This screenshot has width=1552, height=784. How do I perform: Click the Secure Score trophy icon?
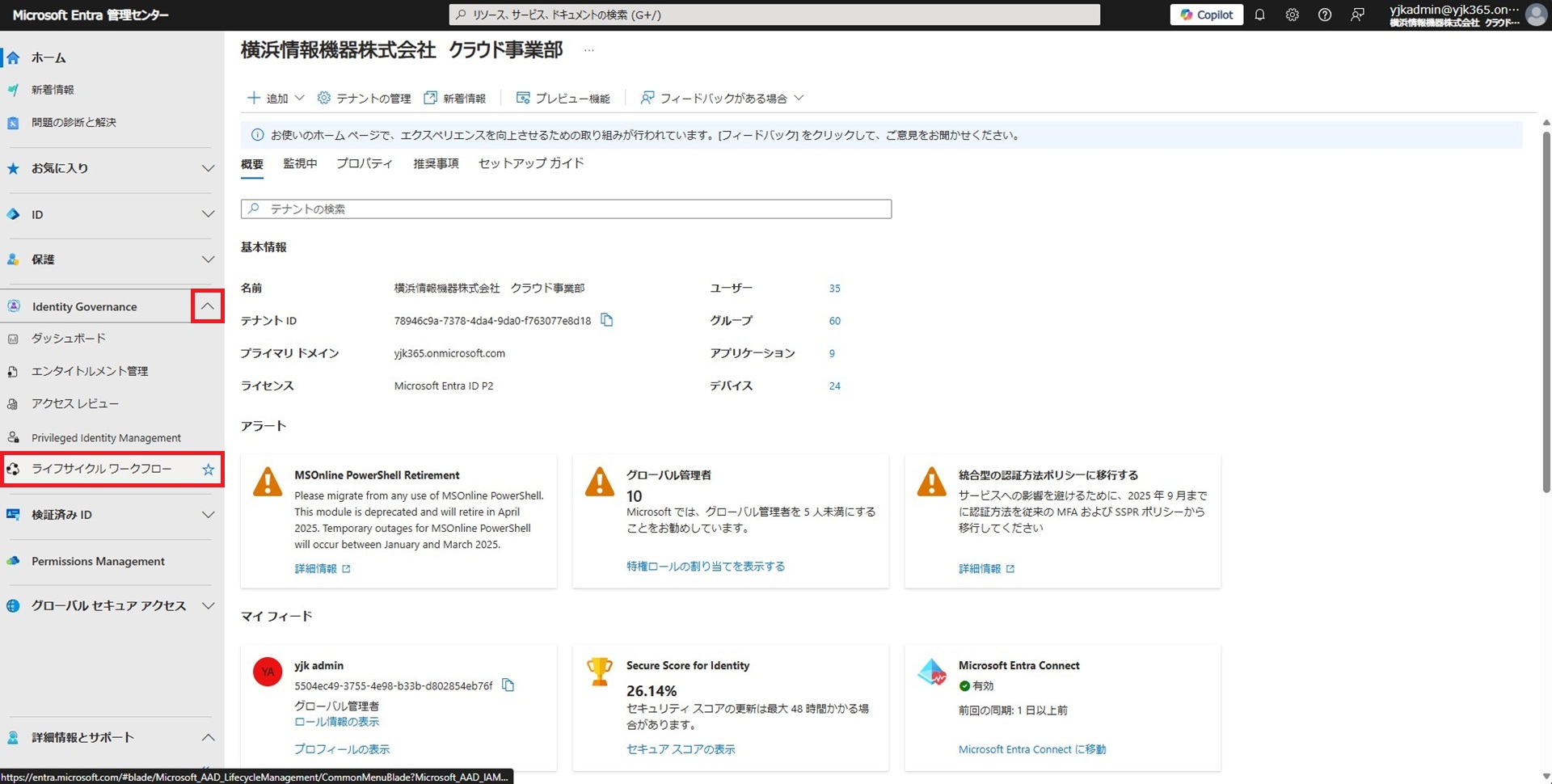click(x=600, y=672)
